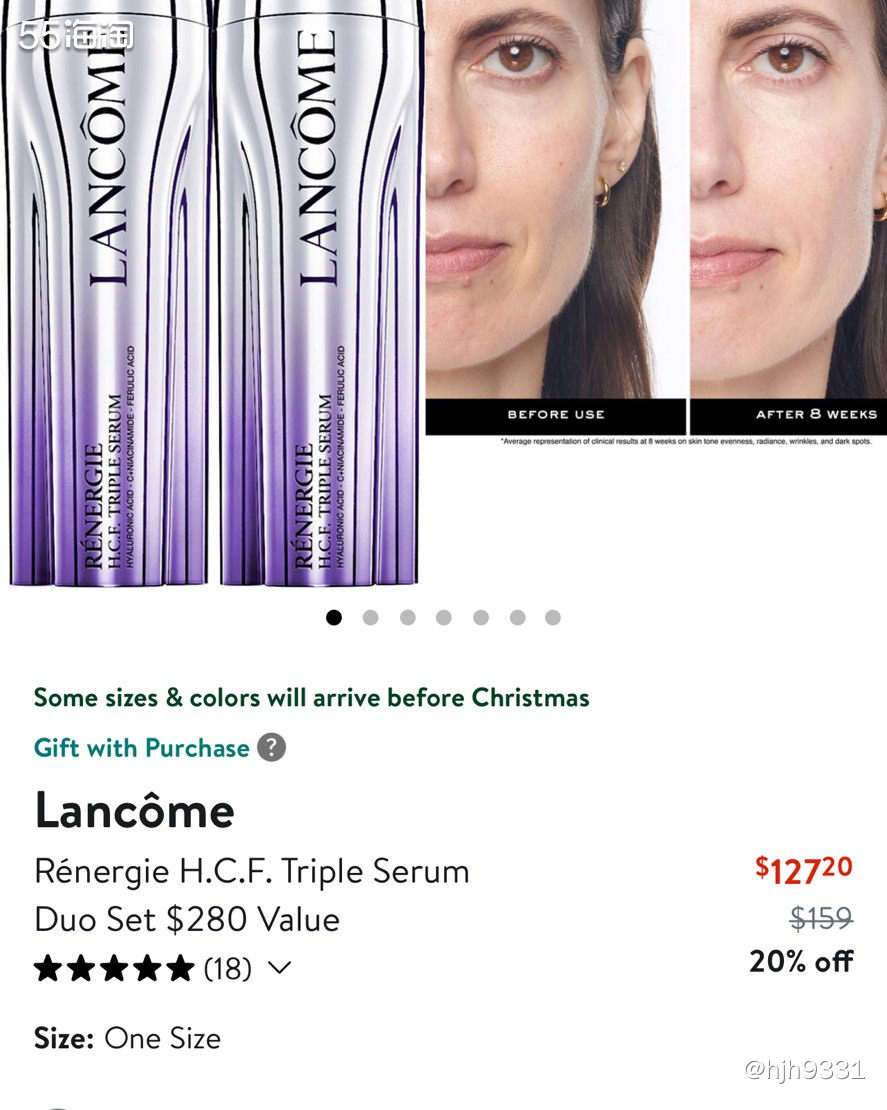Click the Gift with Purchase help icon

(271, 748)
